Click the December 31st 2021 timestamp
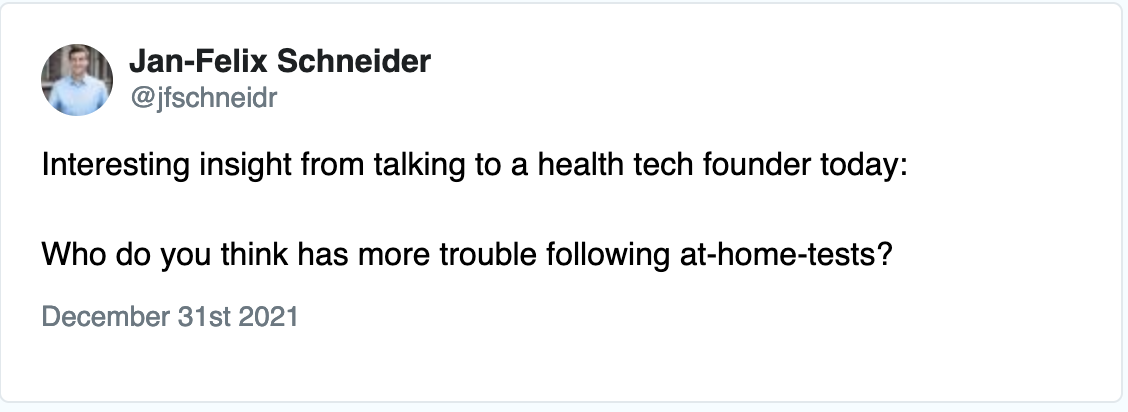This screenshot has width=1128, height=412. [170, 316]
